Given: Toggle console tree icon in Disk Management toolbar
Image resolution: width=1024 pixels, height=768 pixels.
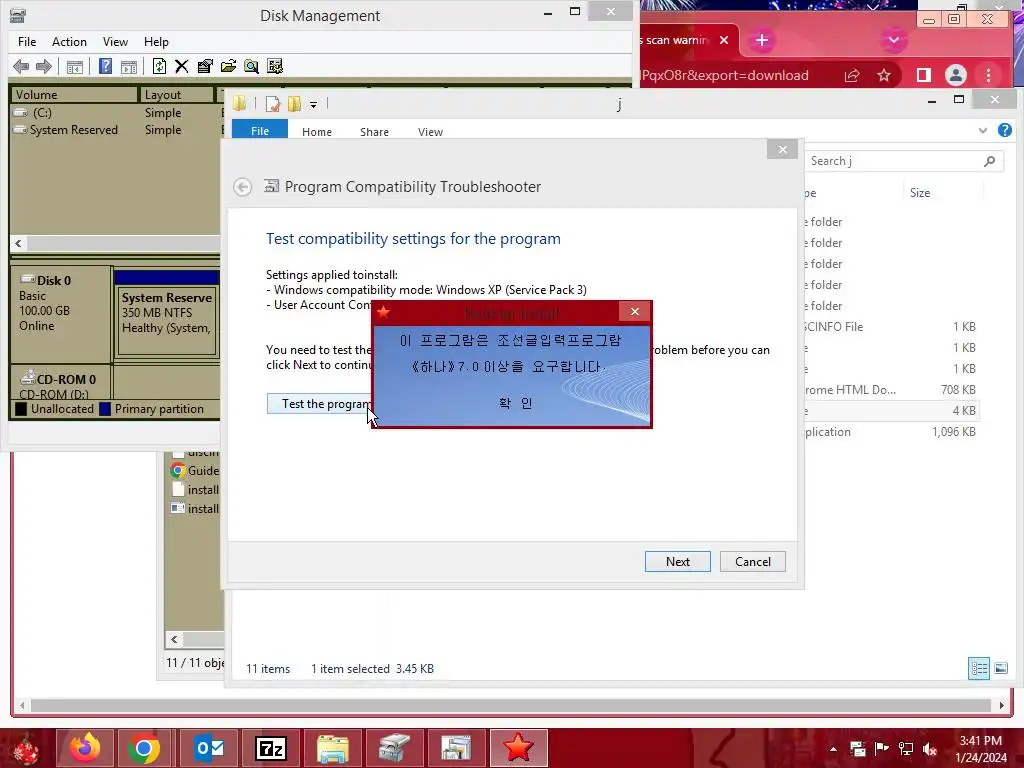Looking at the screenshot, I should coord(74,66).
